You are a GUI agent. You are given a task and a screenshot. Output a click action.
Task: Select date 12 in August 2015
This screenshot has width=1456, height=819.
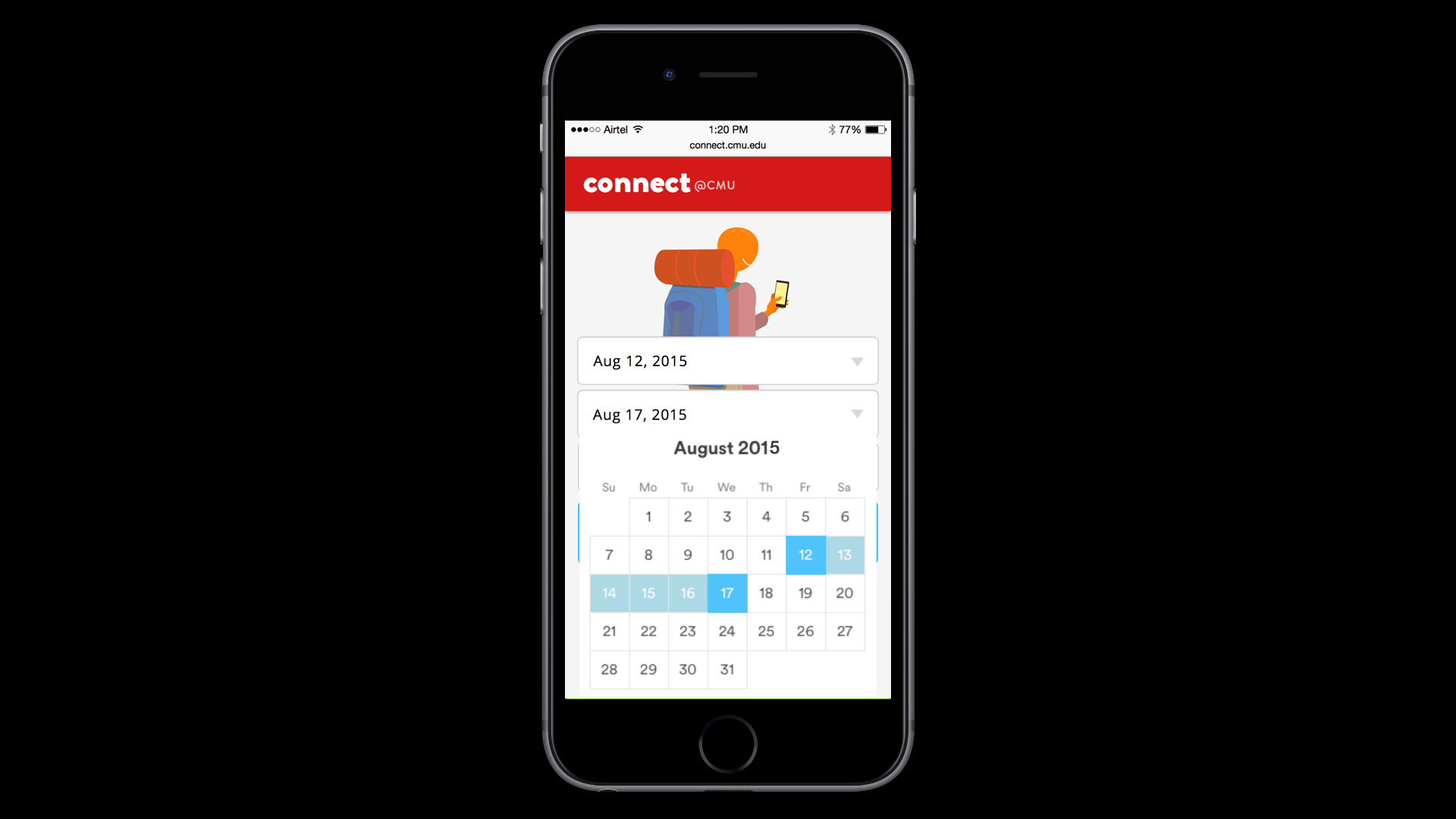click(x=804, y=554)
